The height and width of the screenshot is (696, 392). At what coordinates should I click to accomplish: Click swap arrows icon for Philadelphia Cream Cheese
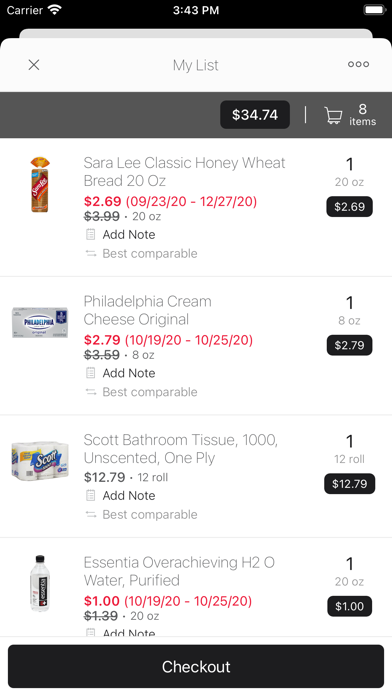[x=91, y=392]
